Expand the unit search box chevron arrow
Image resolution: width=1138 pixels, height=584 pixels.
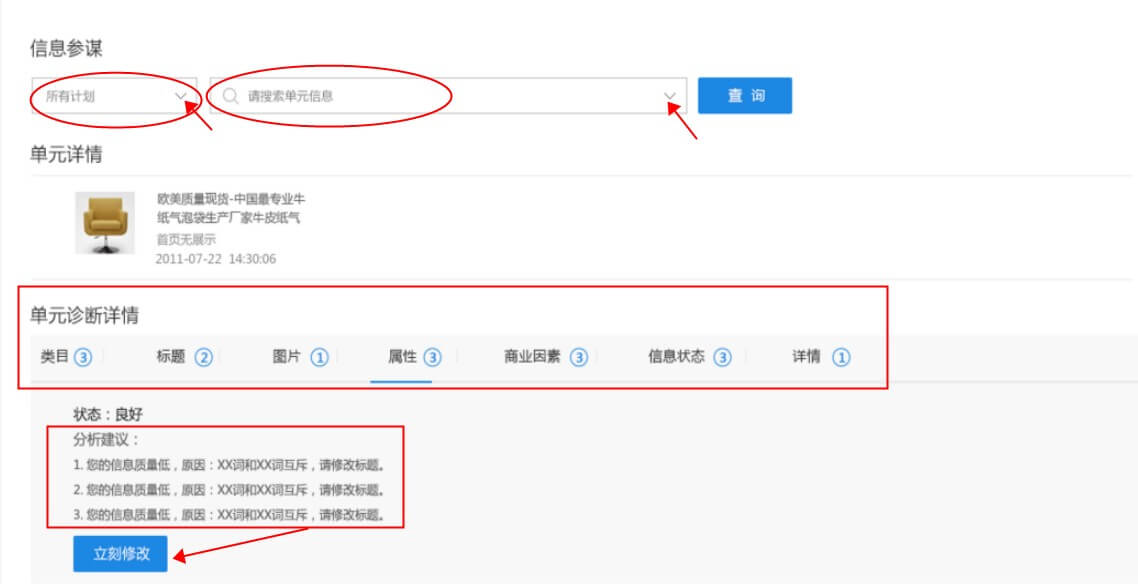[x=670, y=96]
